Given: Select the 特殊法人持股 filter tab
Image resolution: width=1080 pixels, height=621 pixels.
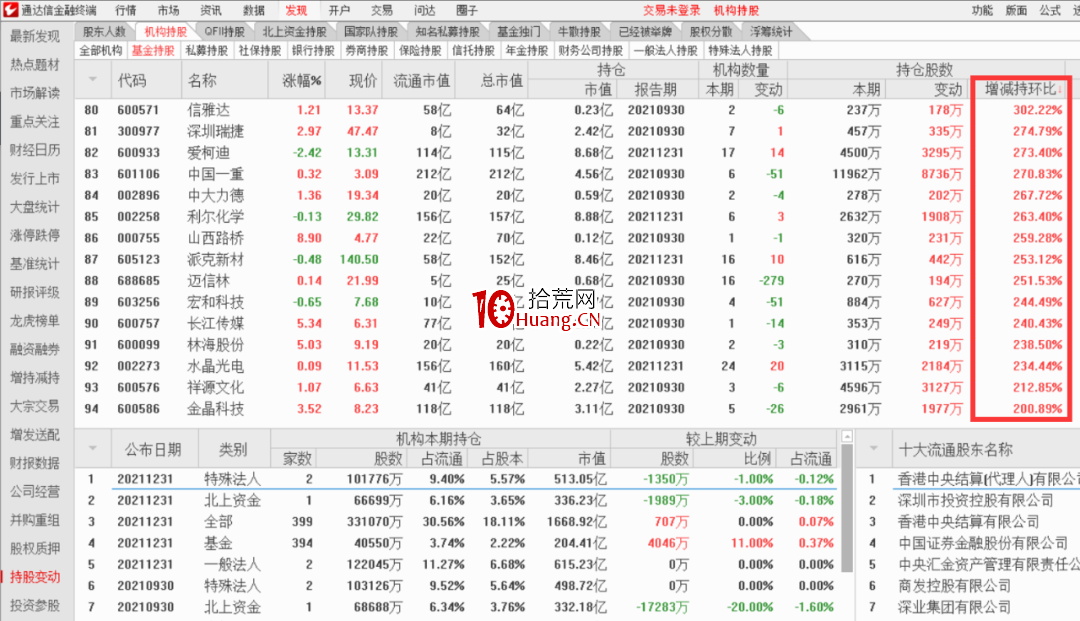Looking at the screenshot, I should point(740,50).
